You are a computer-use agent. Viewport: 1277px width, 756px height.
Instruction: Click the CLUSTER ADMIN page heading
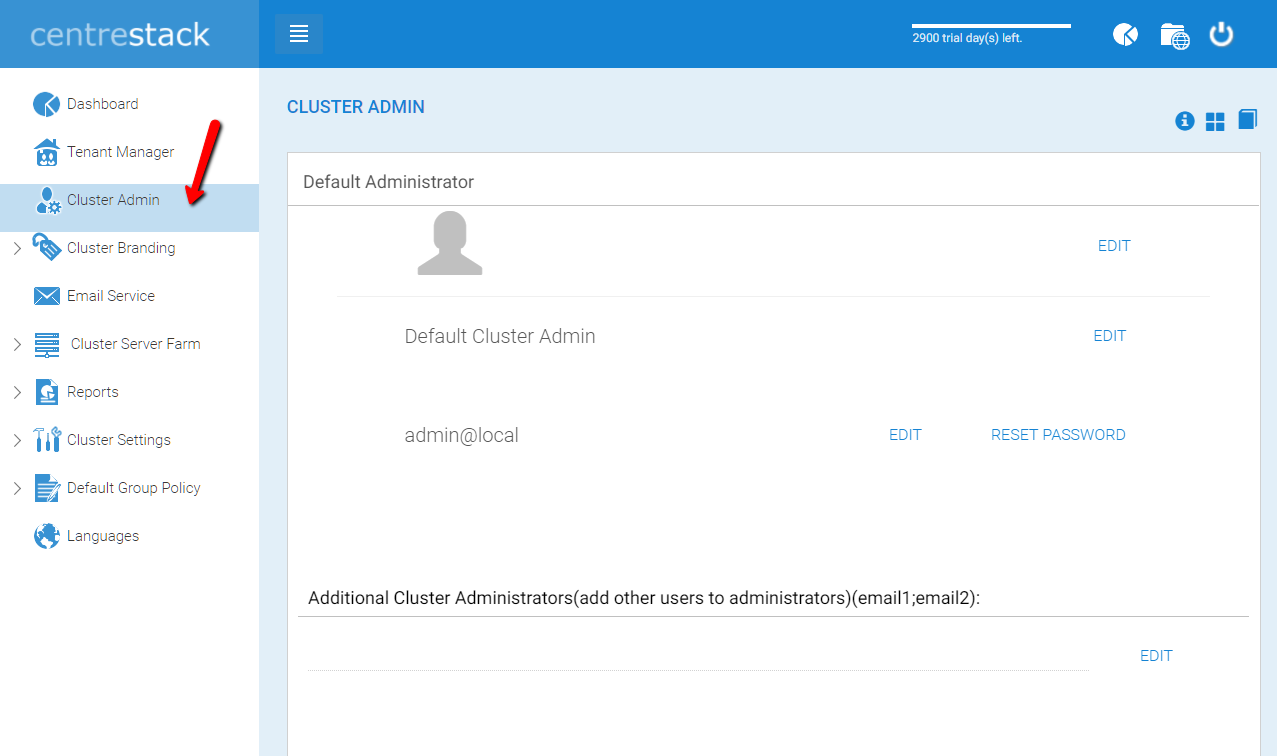[356, 107]
